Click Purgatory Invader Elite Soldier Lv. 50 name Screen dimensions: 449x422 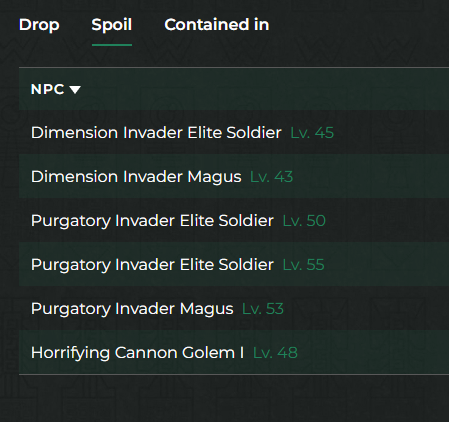click(x=152, y=221)
